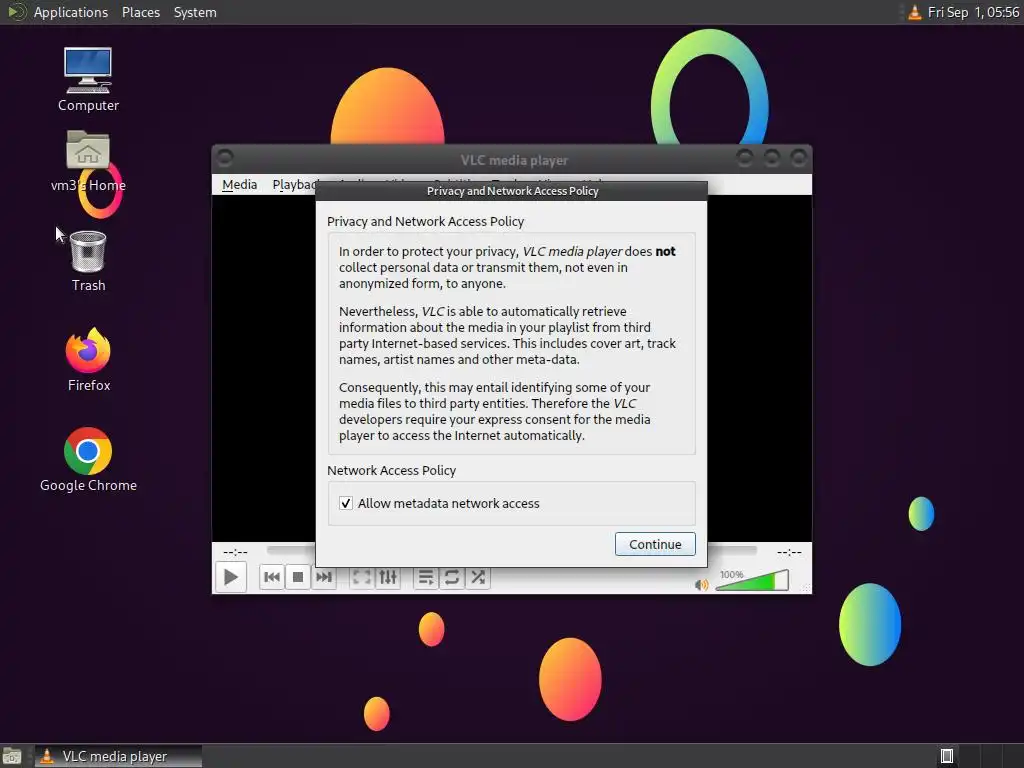
Task: Click the VLC window menu button at left of title bar
Action: click(225, 158)
